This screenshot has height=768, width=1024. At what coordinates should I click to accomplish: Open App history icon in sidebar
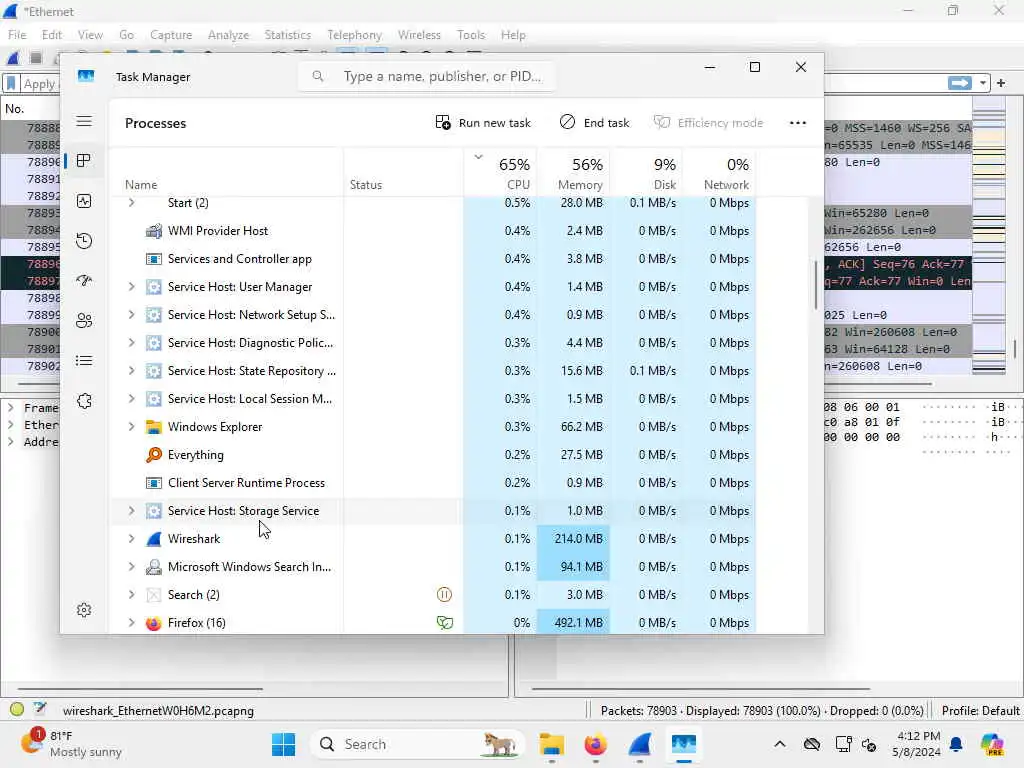click(84, 241)
